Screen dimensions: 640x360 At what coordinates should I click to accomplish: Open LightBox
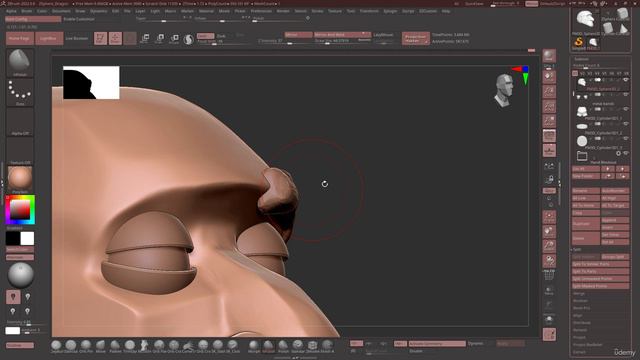coord(49,38)
